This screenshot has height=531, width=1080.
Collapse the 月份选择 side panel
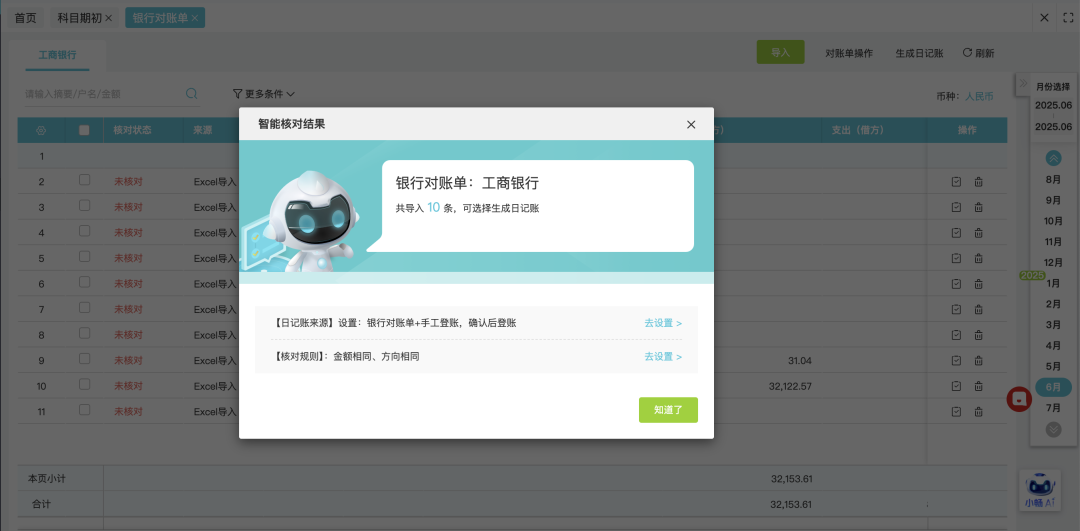[1023, 83]
